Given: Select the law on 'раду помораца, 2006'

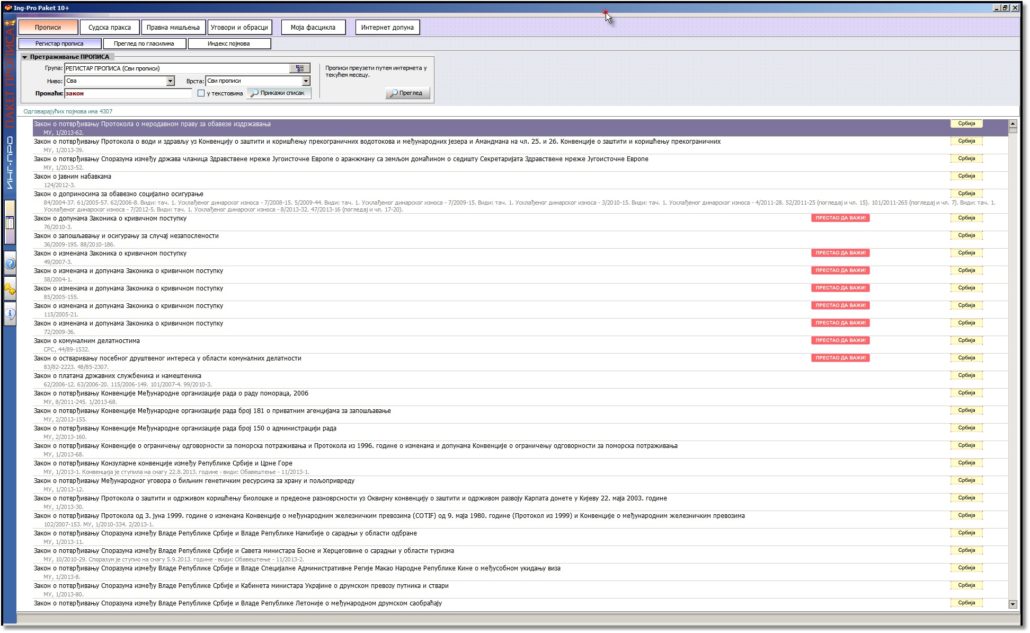Looking at the screenshot, I should (x=520, y=397).
